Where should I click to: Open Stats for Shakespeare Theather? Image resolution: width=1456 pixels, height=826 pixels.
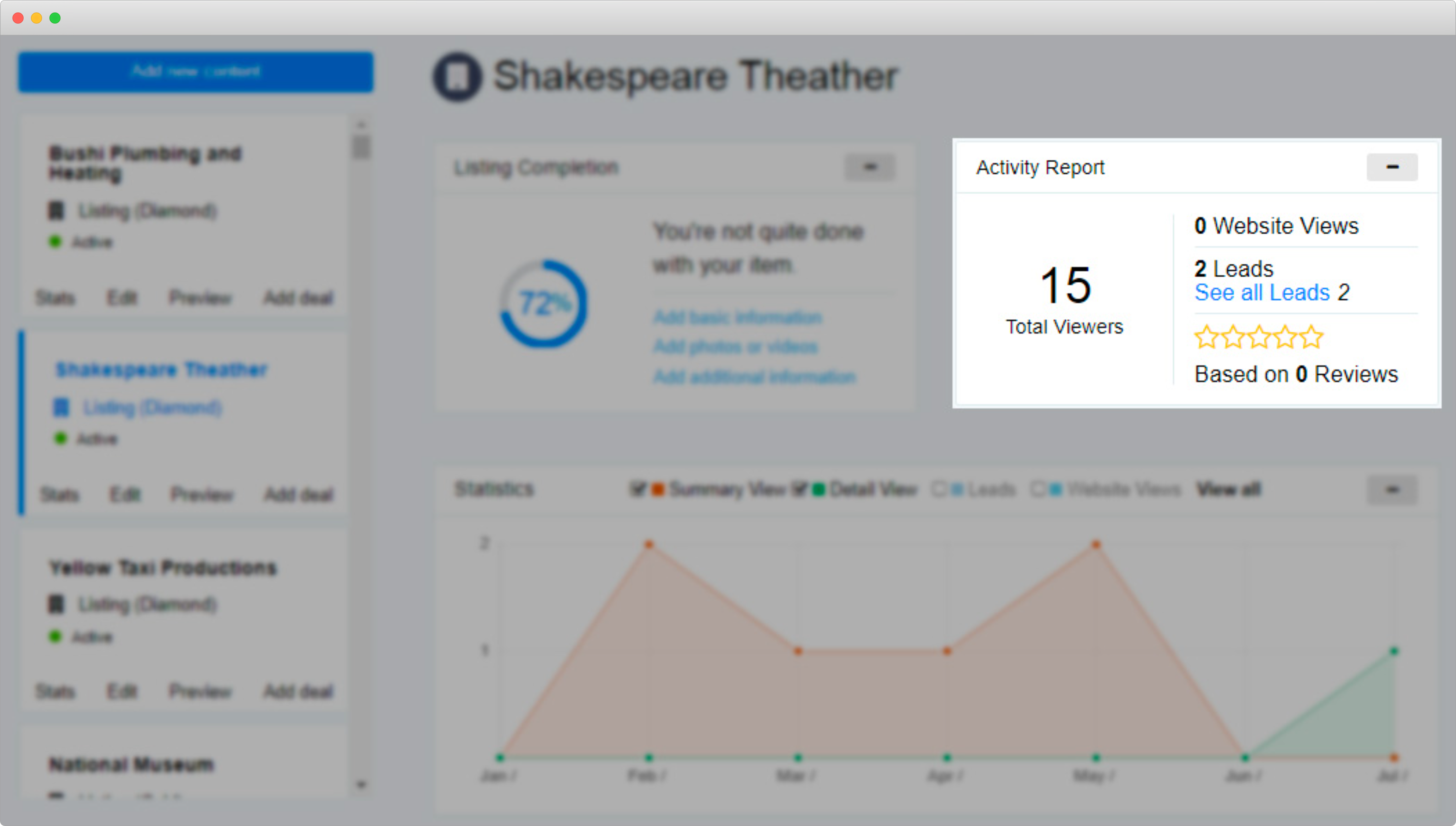point(60,495)
